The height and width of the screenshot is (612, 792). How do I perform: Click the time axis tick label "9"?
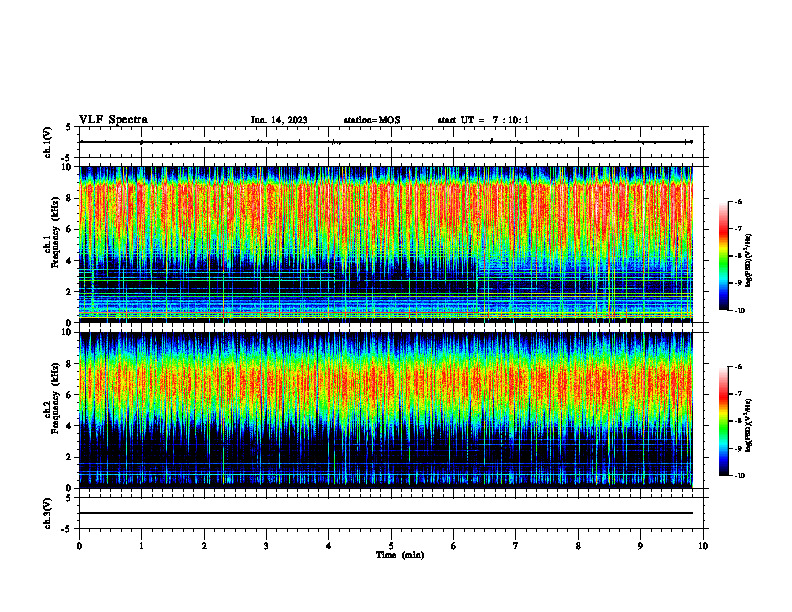click(x=640, y=546)
